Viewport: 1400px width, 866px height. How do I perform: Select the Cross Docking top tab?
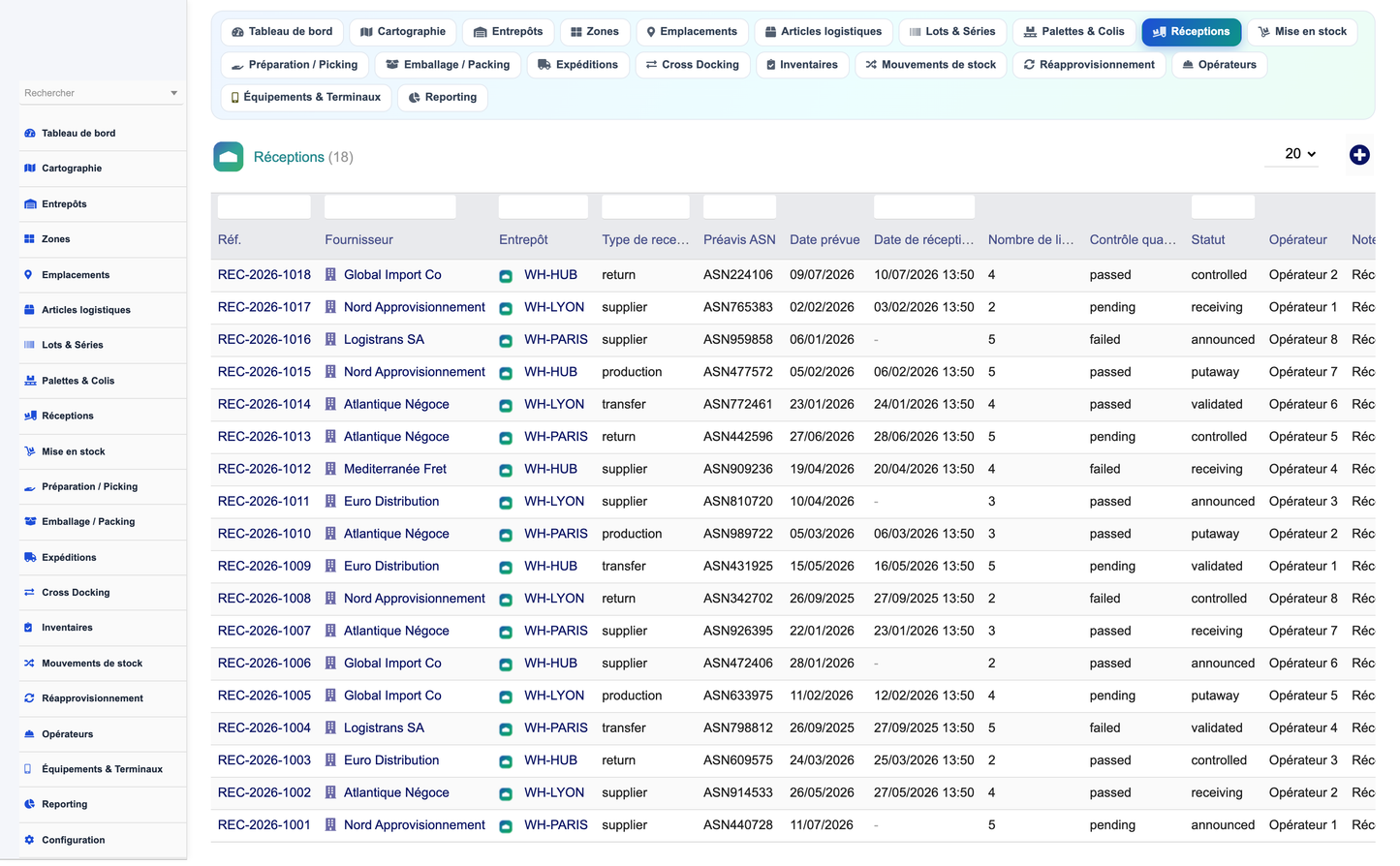point(692,65)
